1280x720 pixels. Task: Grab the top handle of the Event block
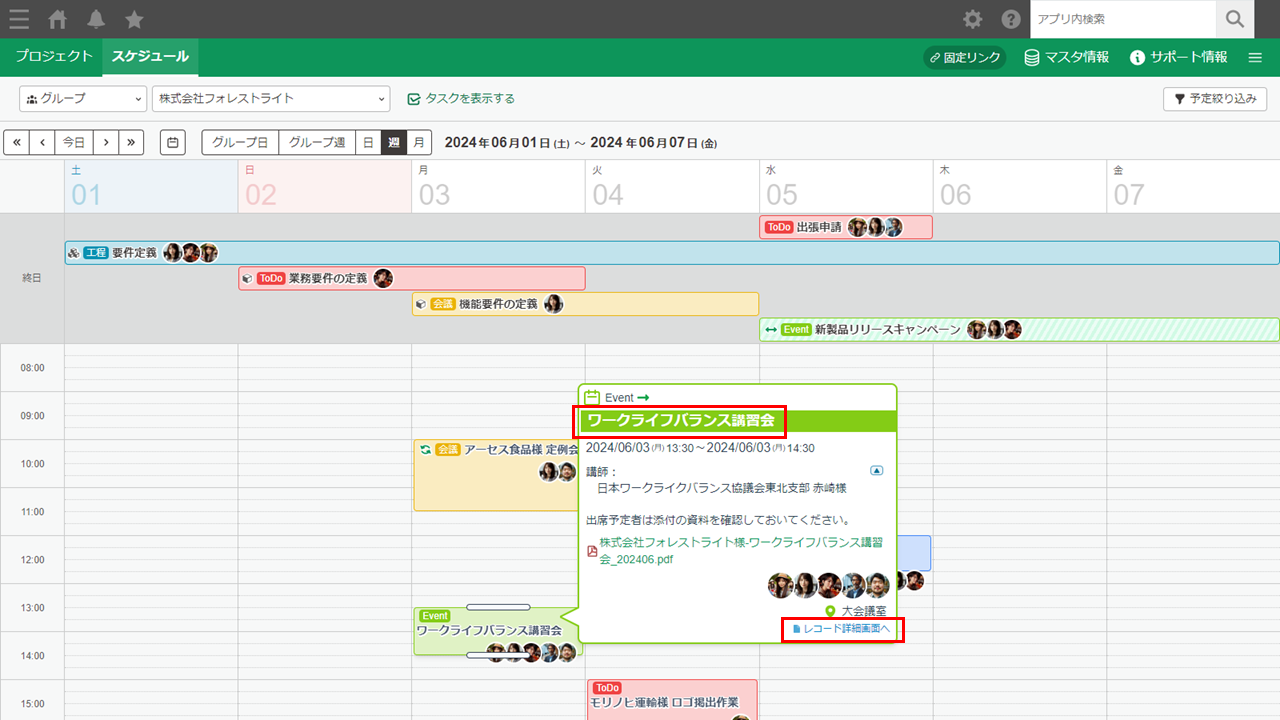pos(498,607)
